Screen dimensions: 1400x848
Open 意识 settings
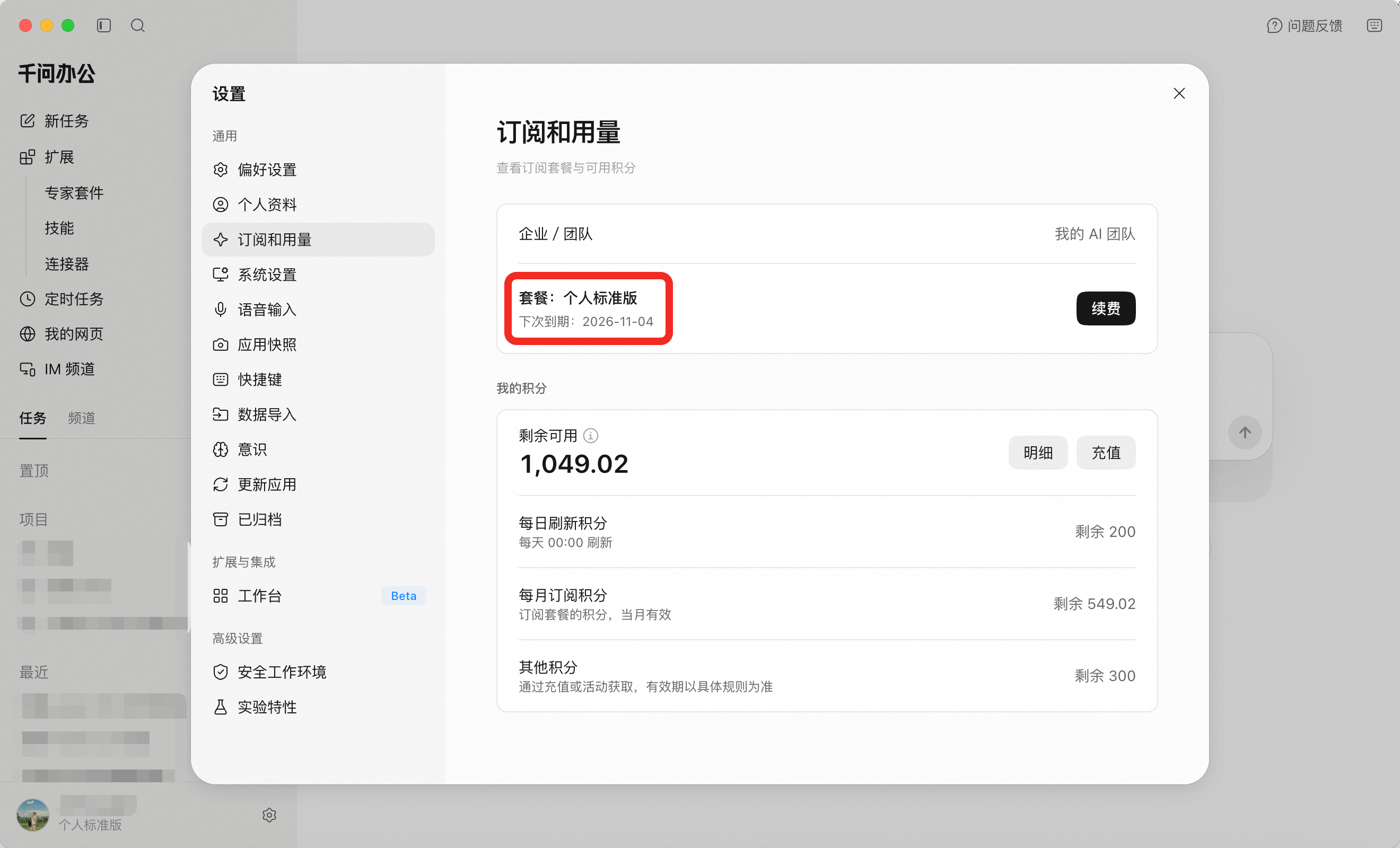coord(318,450)
